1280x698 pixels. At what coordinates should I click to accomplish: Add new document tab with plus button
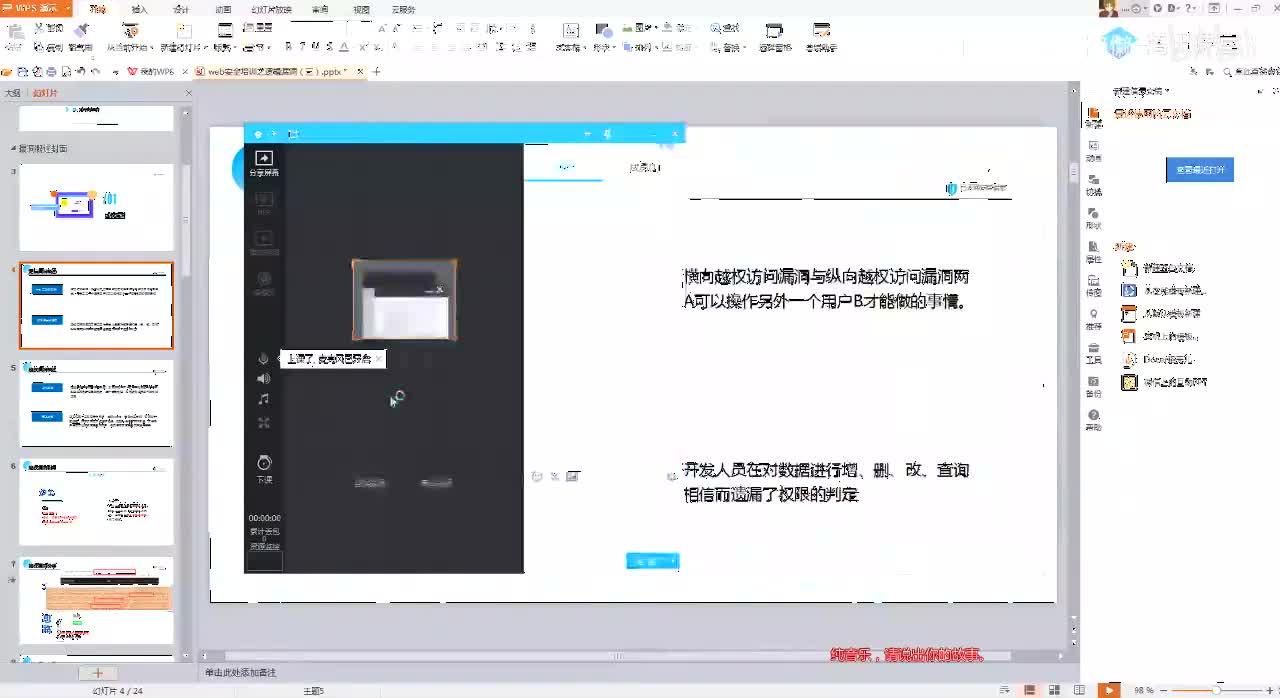pyautogui.click(x=377, y=72)
